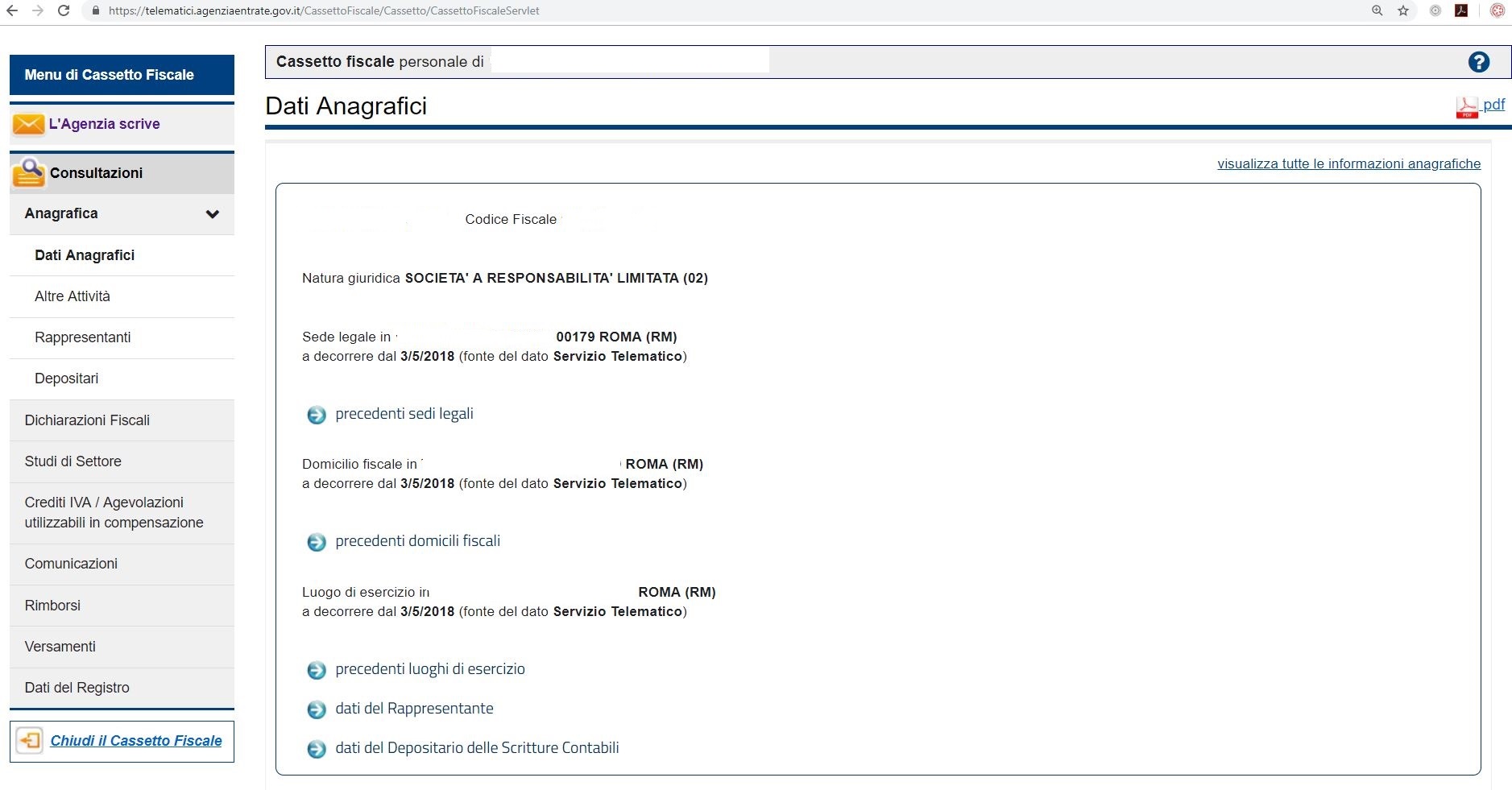Click the exit icon beside Chiudi il Cassetto Fiscale
1512x790 pixels.
click(x=30, y=741)
